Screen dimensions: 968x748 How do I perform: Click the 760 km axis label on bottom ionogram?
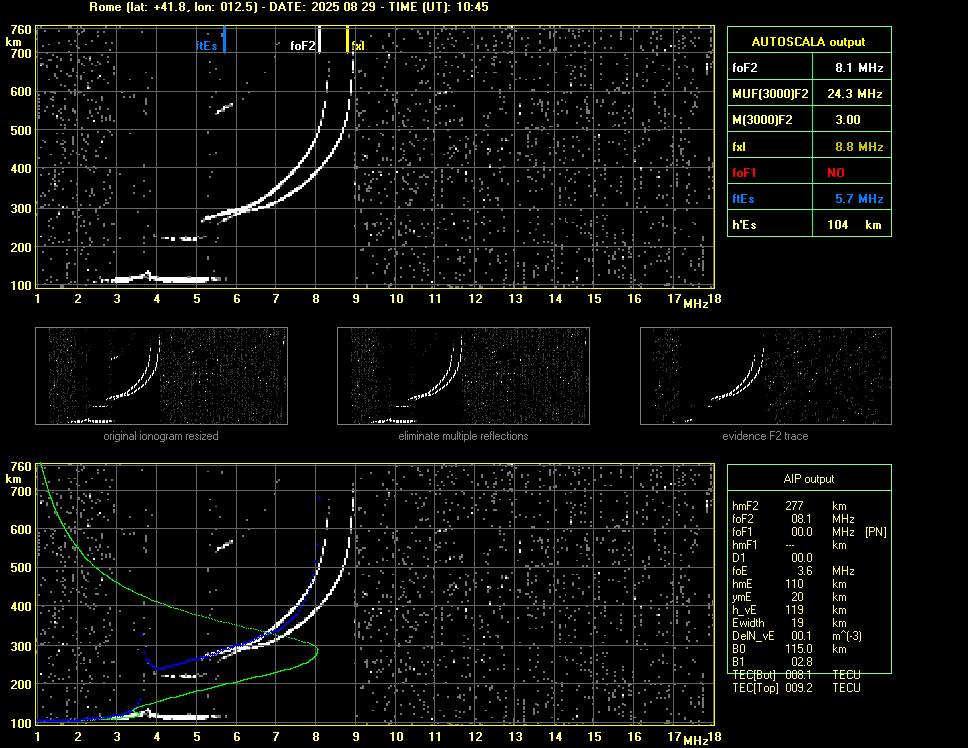tap(20, 467)
